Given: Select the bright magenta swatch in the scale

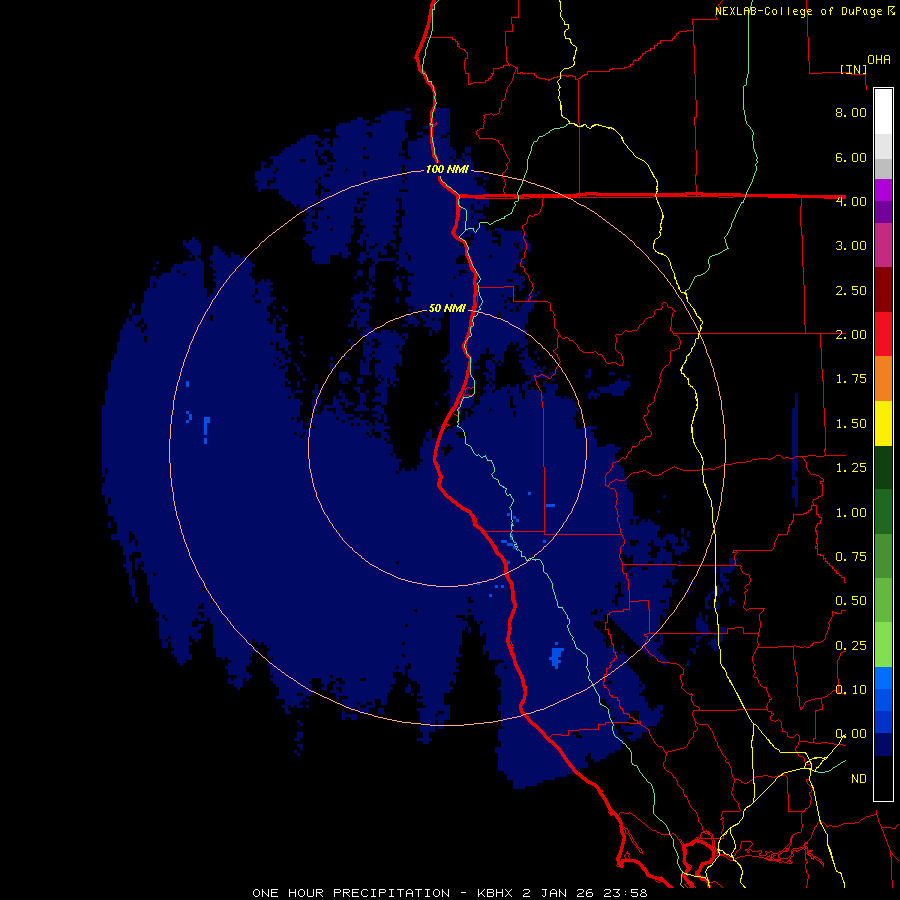Looking at the screenshot, I should [x=883, y=190].
